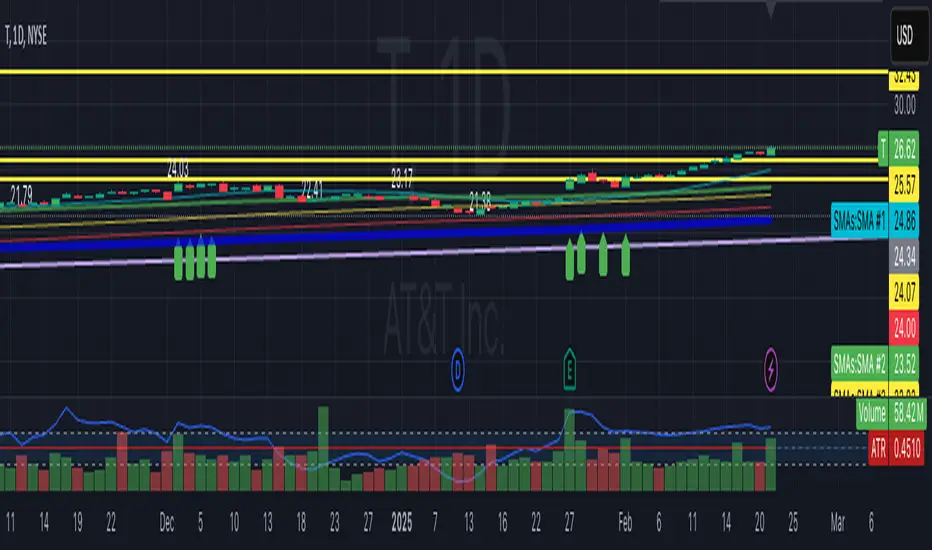Click the 2025 year label on time axis
Viewport: 932px width, 550px height.
tap(402, 523)
